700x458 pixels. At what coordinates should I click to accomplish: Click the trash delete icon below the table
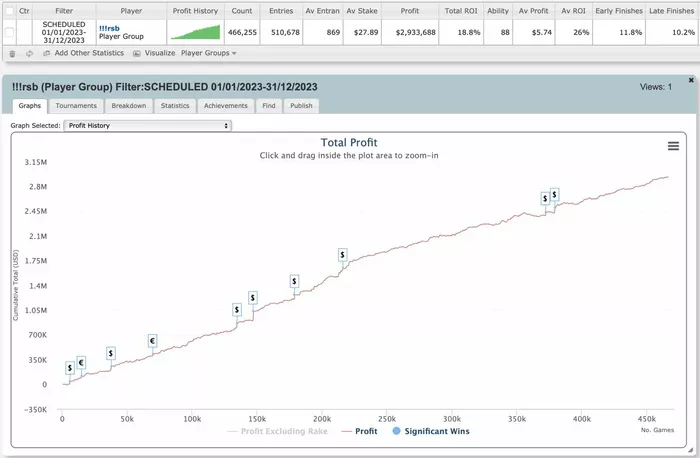[12, 54]
